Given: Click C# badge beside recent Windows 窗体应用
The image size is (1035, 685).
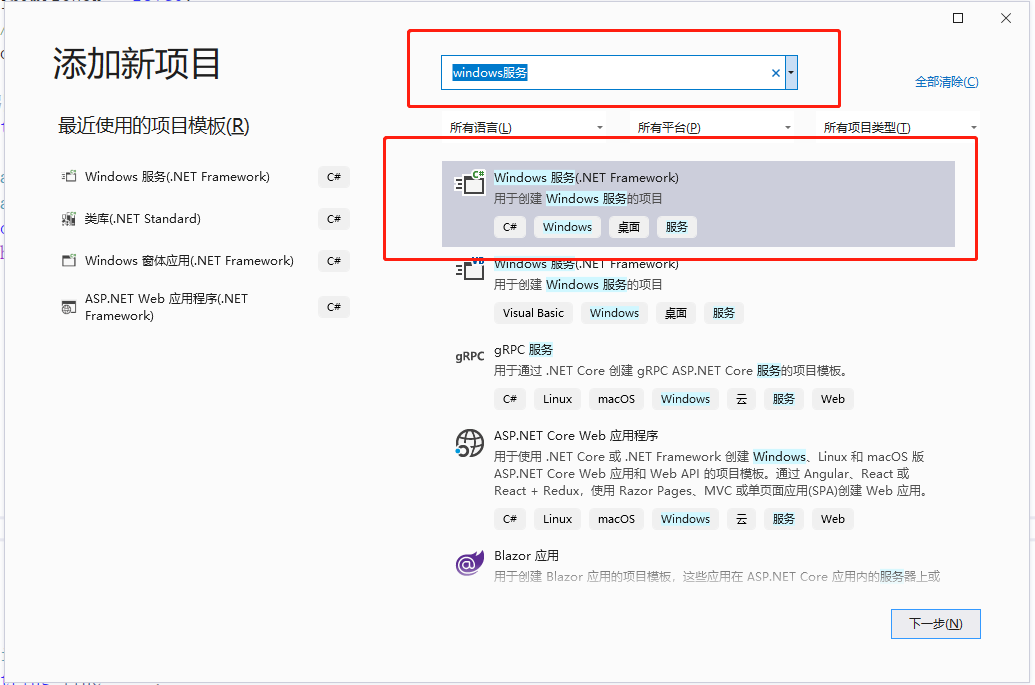Looking at the screenshot, I should [333, 261].
